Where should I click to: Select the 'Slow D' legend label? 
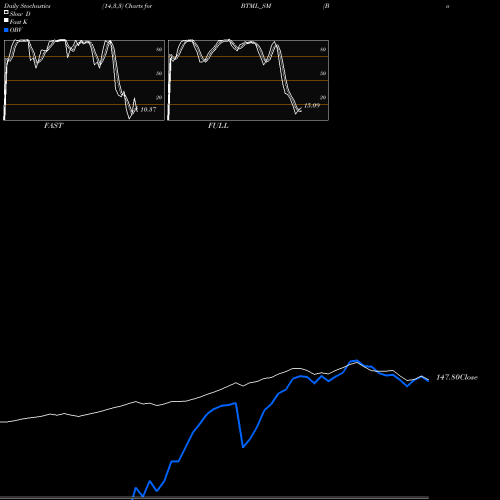click(x=20, y=14)
